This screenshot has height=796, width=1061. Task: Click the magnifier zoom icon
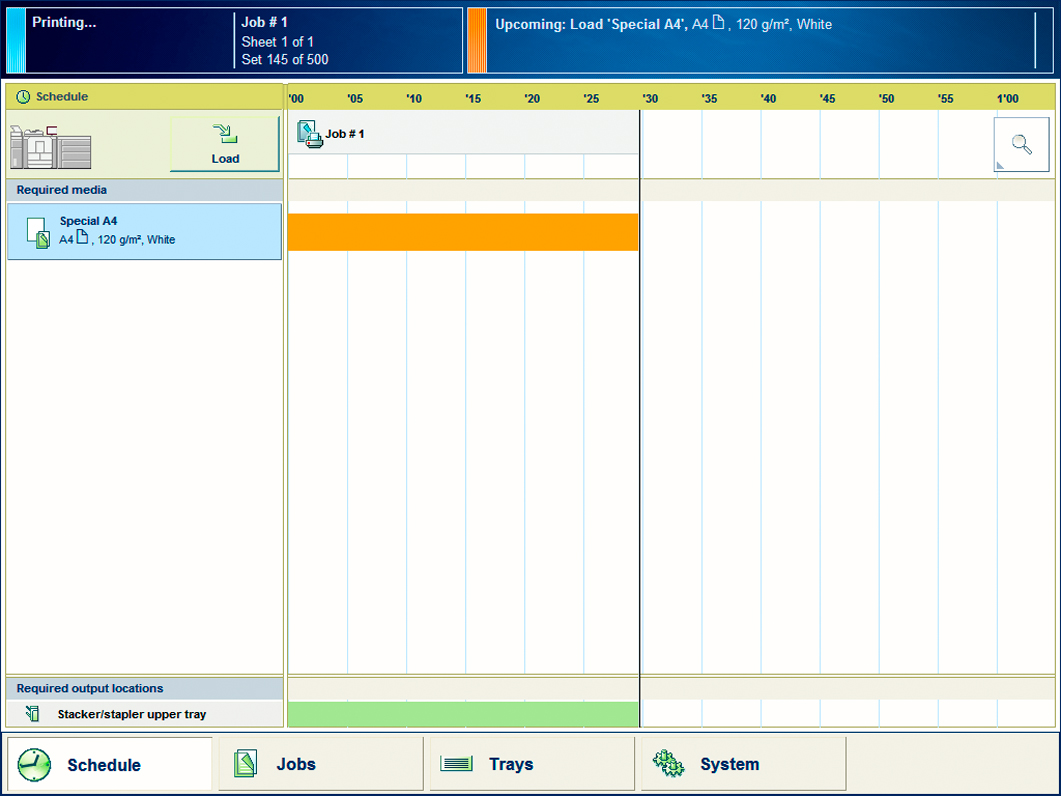tap(1021, 144)
